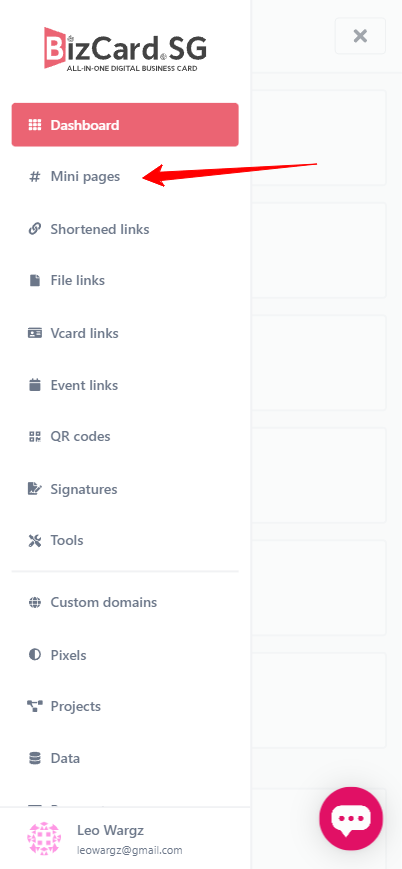Click the BizCard.SG logo
Image resolution: width=402 pixels, height=869 pixels.
tap(125, 49)
